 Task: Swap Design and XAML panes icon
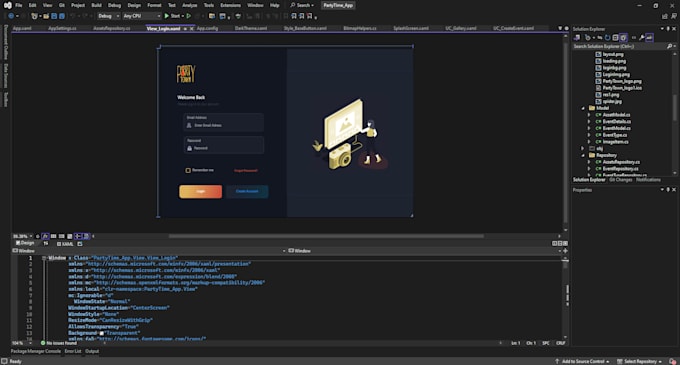(45, 244)
